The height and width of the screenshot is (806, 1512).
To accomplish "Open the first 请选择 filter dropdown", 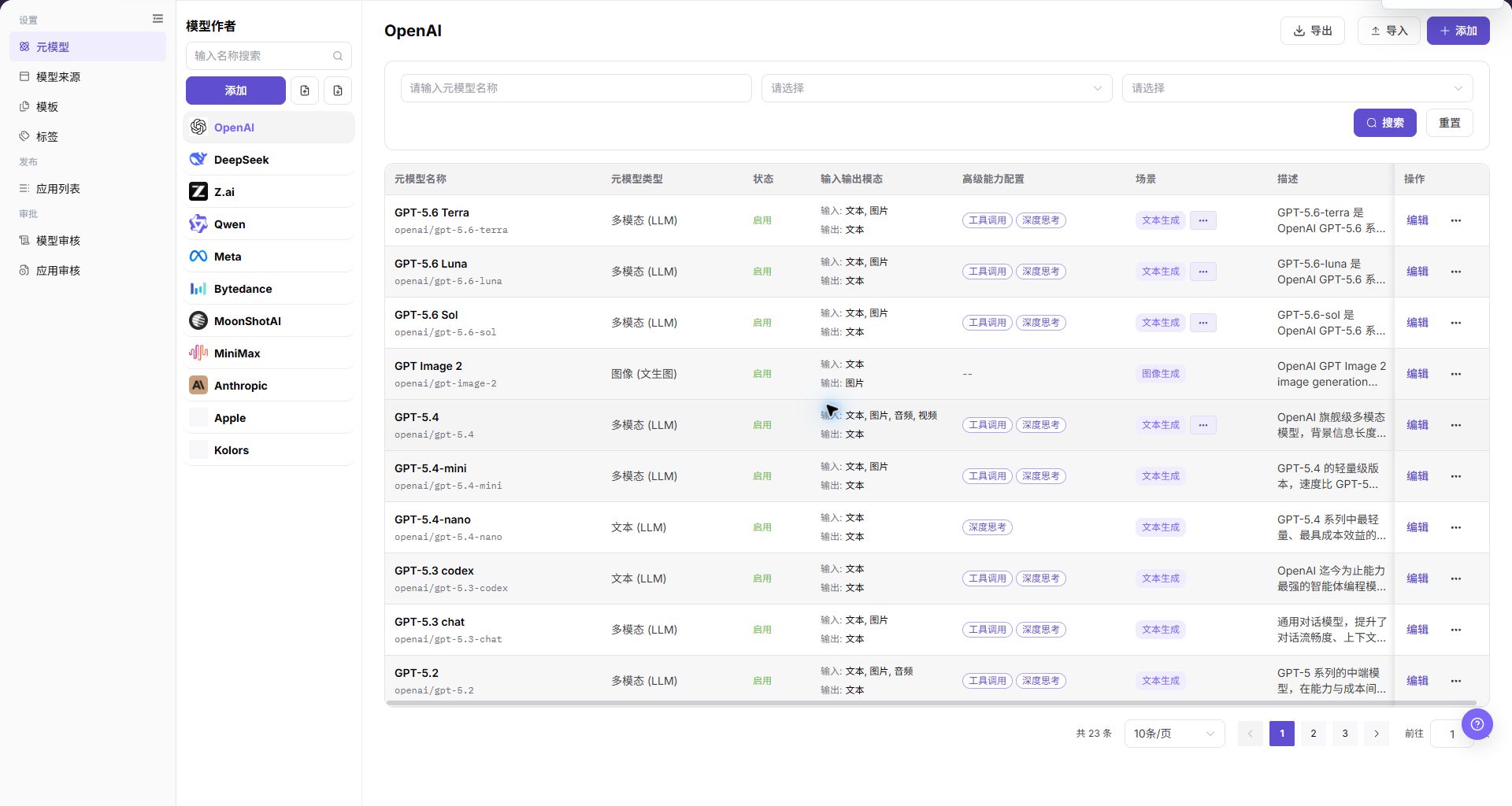I will 937,88.
